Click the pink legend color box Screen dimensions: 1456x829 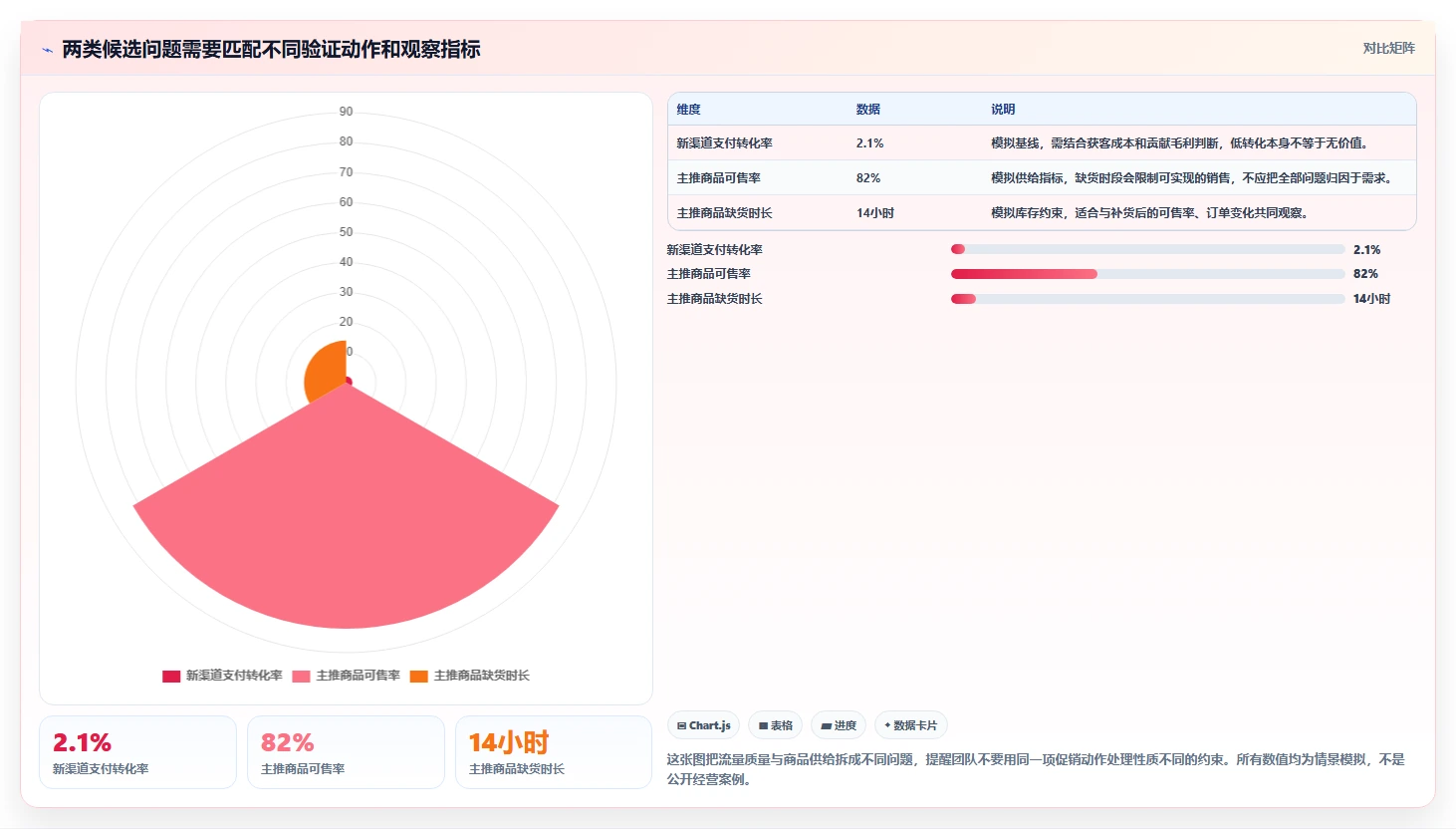pyautogui.click(x=301, y=677)
